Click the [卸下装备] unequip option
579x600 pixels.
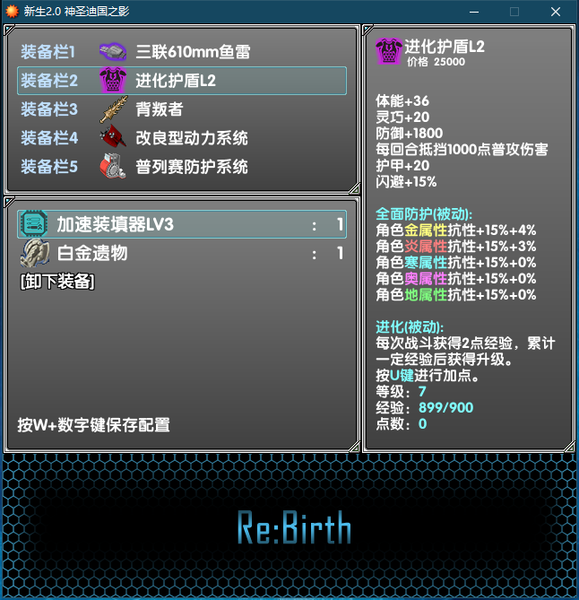click(x=57, y=282)
